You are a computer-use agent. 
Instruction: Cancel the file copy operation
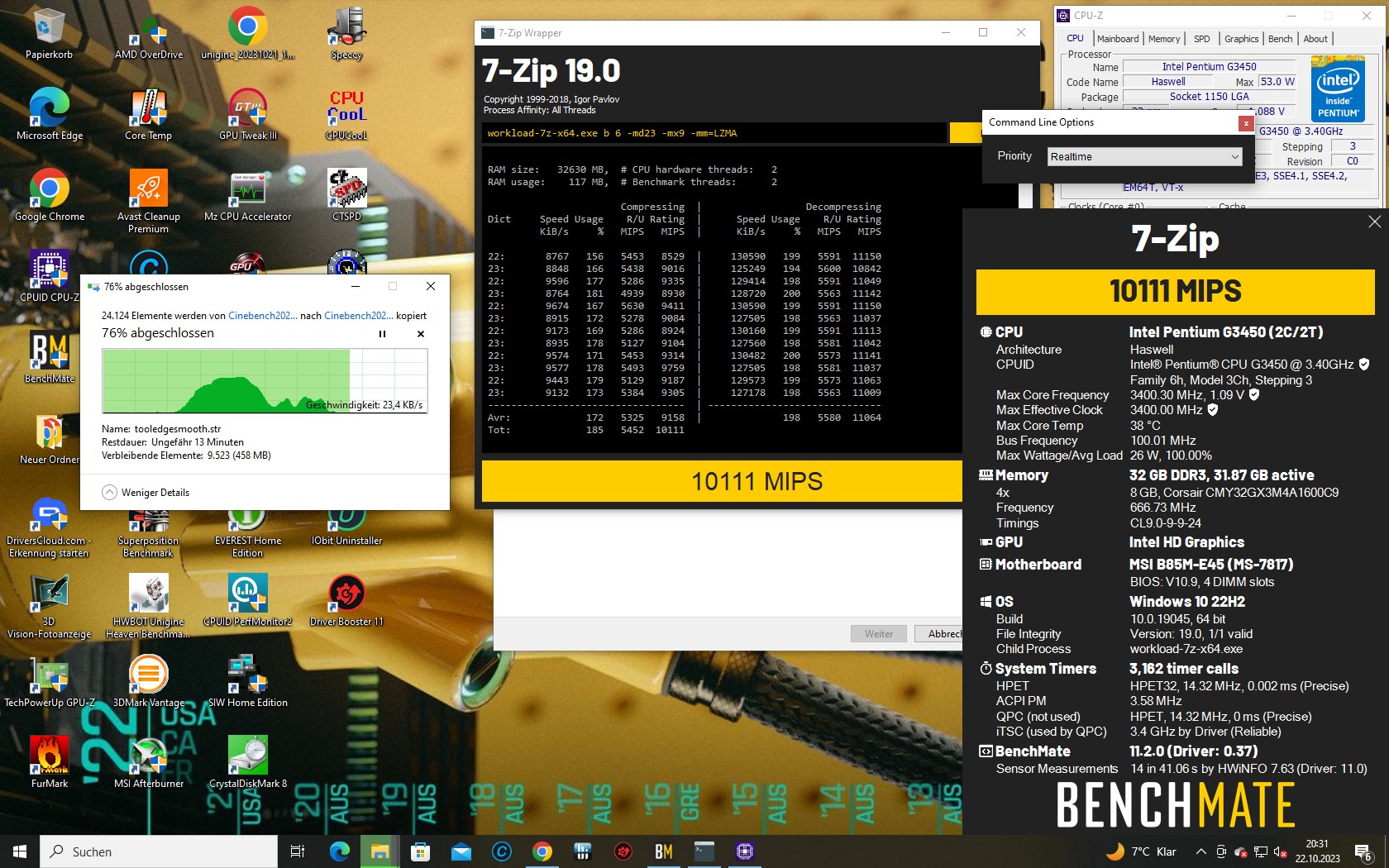tap(421, 334)
